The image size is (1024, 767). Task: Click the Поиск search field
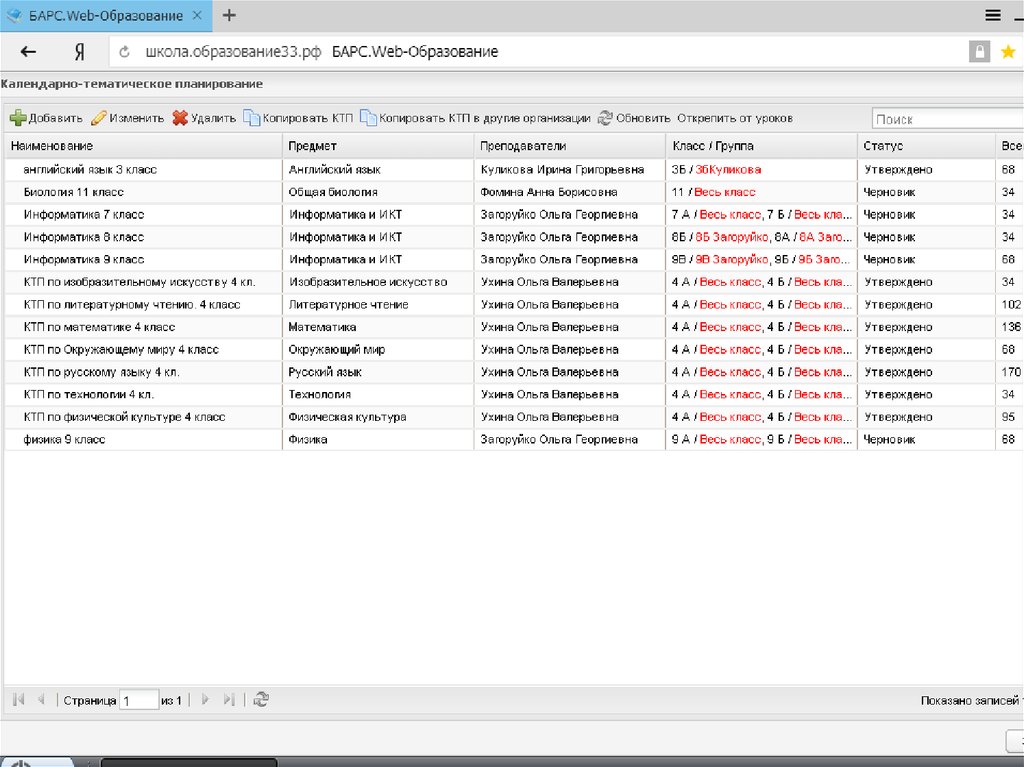point(945,119)
